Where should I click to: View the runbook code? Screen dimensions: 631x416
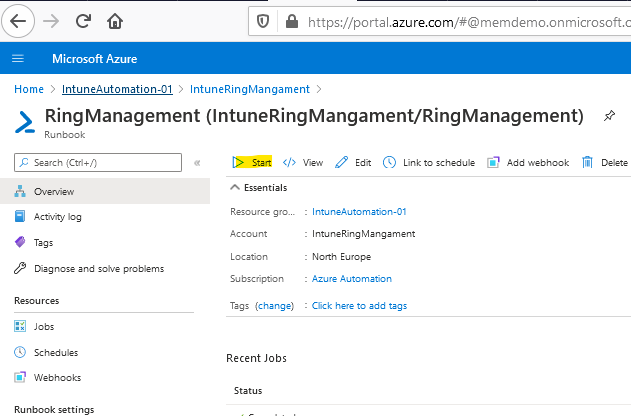(x=303, y=163)
